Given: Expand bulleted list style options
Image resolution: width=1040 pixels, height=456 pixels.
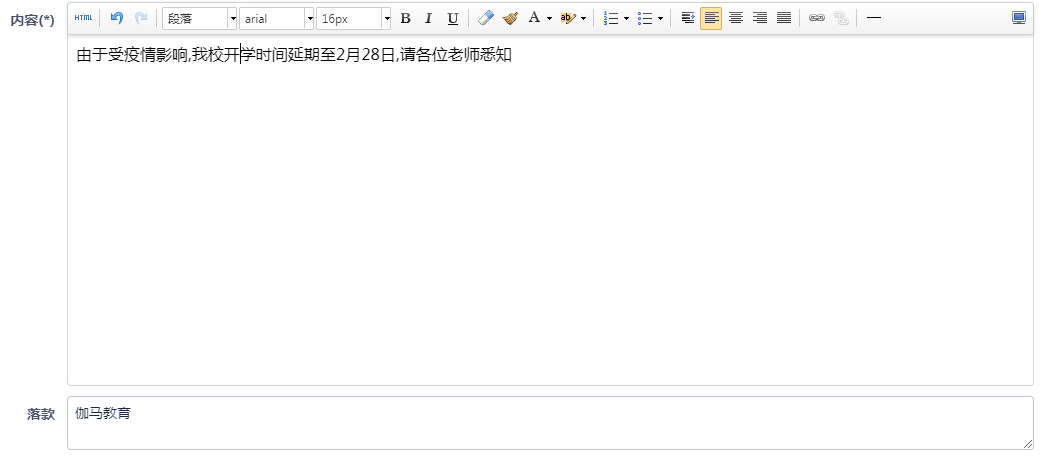Looking at the screenshot, I should coord(661,19).
